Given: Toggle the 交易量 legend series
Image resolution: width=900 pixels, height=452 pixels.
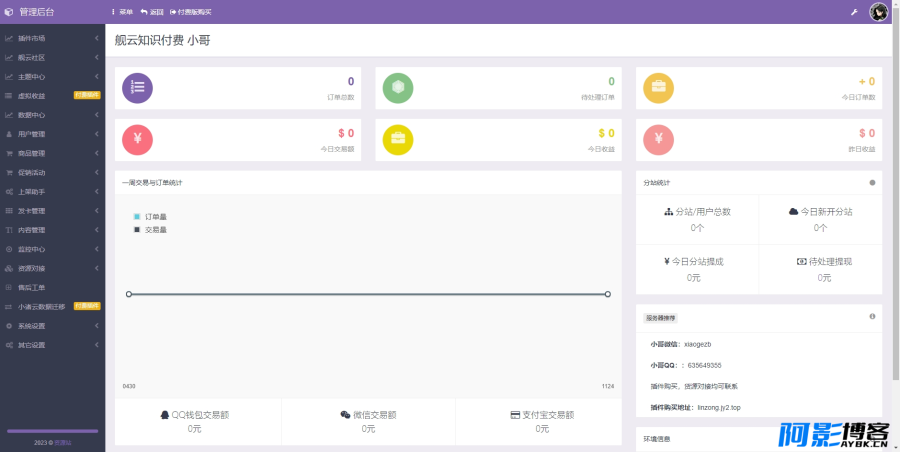Looking at the screenshot, I should click(150, 230).
